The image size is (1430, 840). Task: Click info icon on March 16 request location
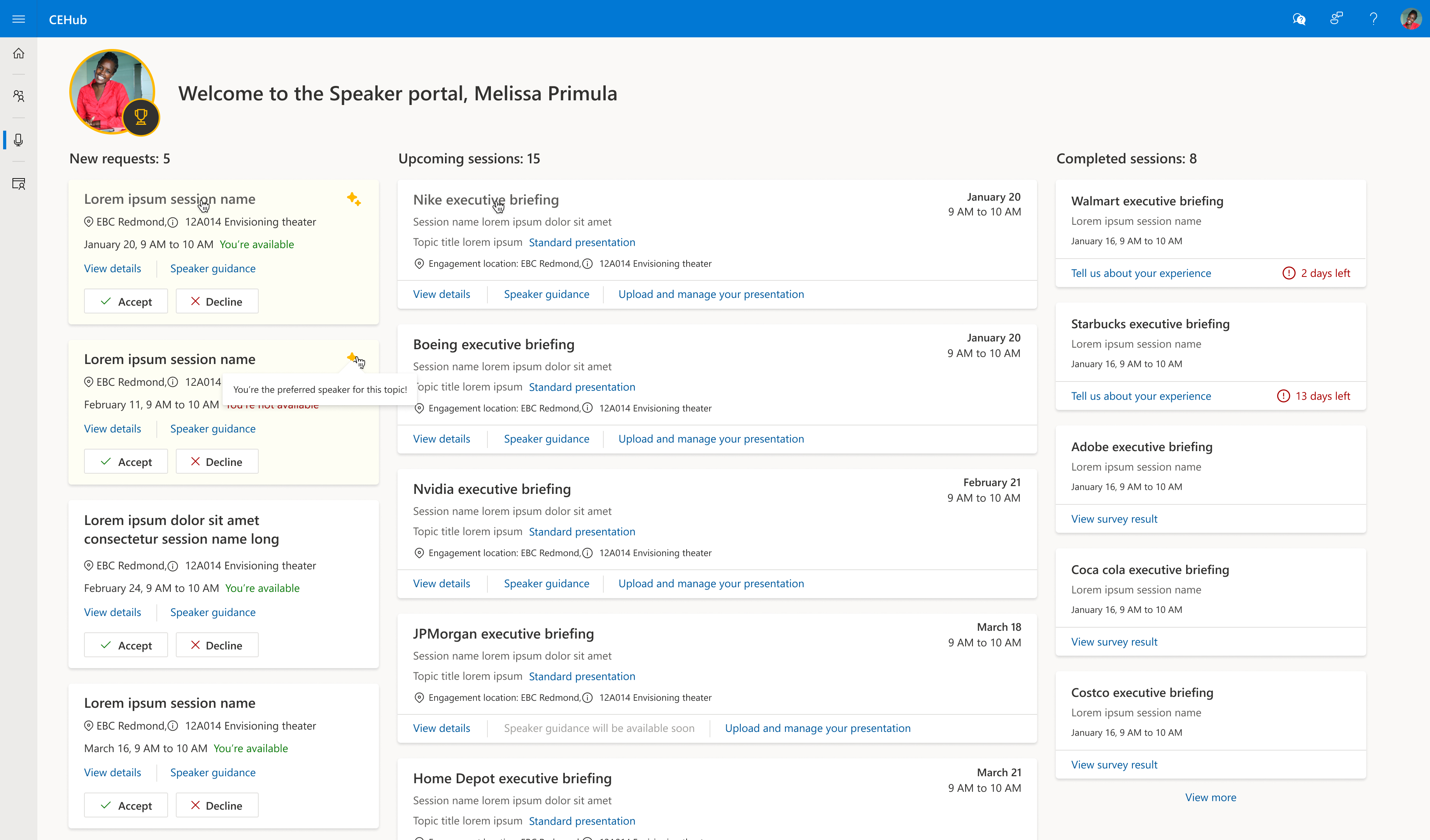173,726
